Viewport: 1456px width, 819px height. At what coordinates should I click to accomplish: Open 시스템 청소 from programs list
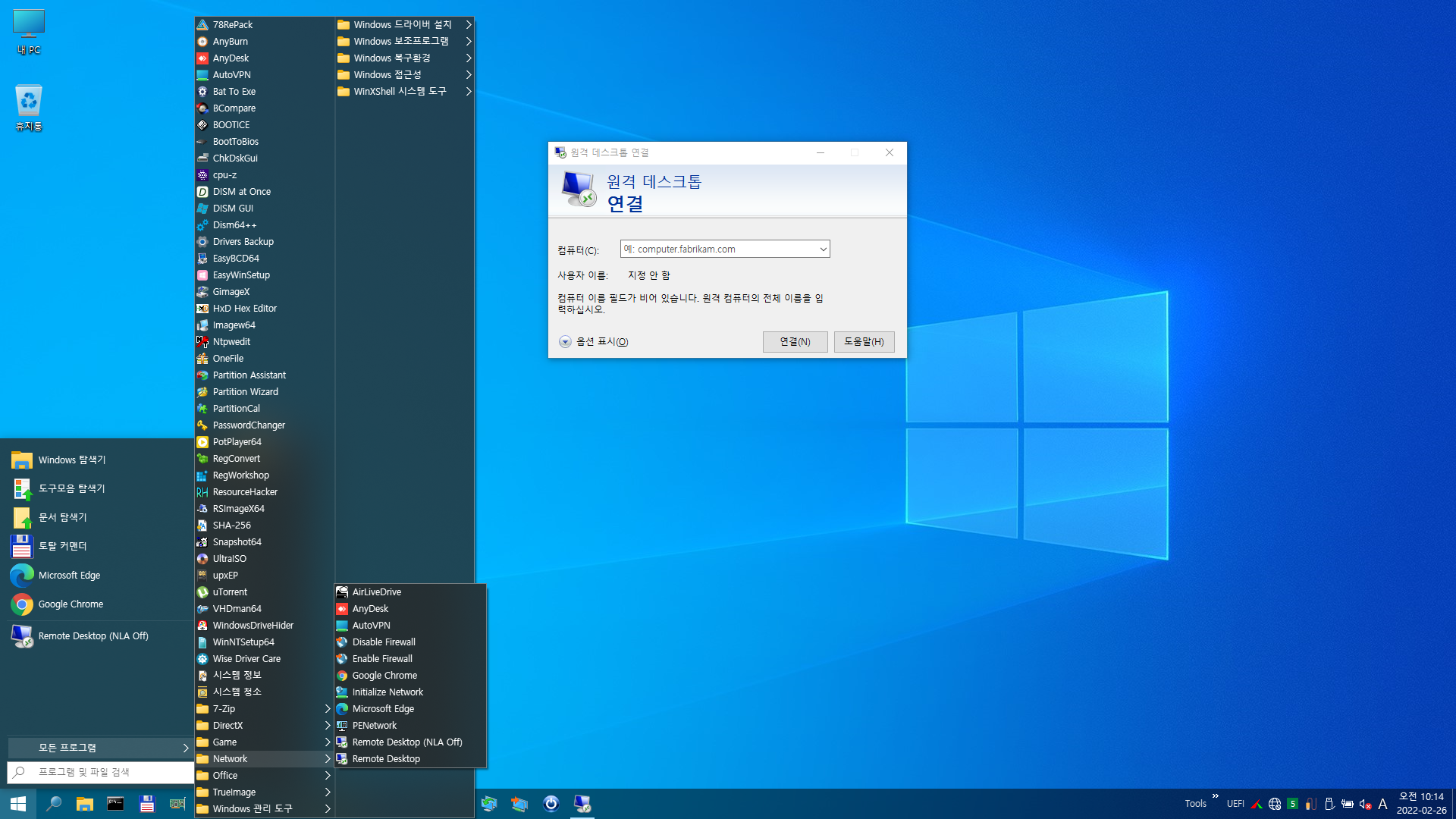[264, 692]
